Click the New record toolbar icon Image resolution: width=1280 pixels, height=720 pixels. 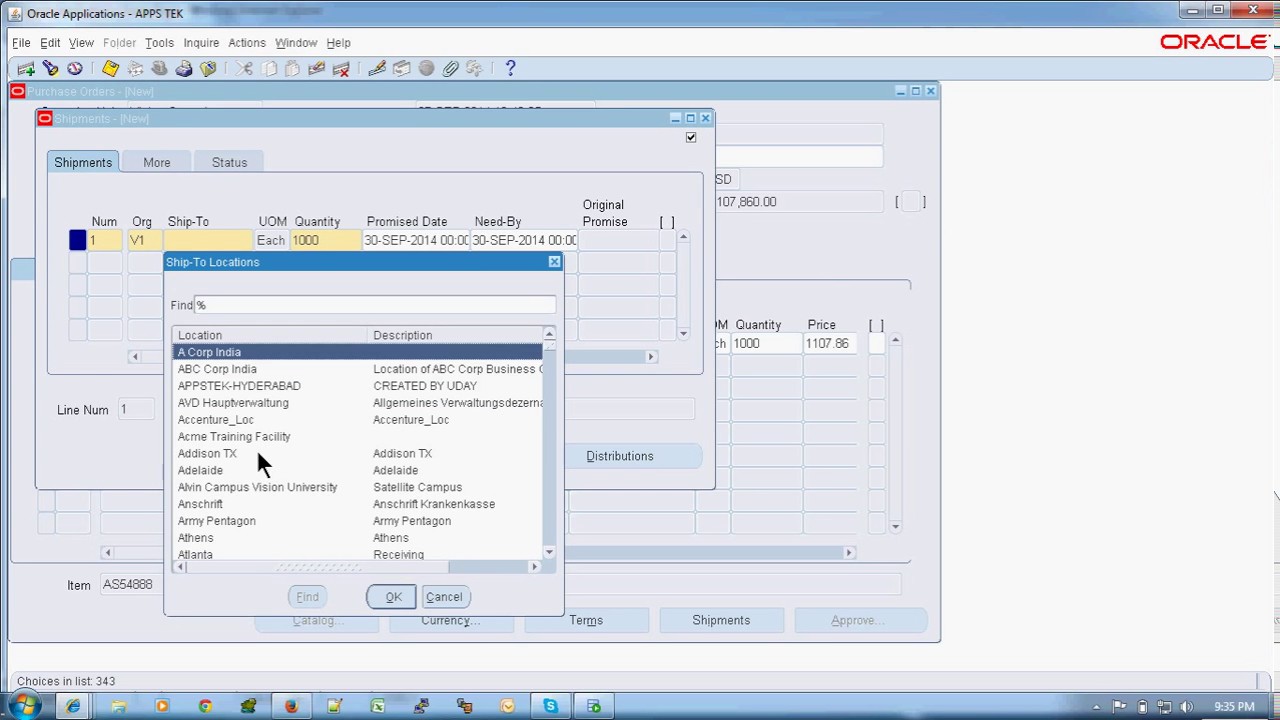pyautogui.click(x=26, y=68)
